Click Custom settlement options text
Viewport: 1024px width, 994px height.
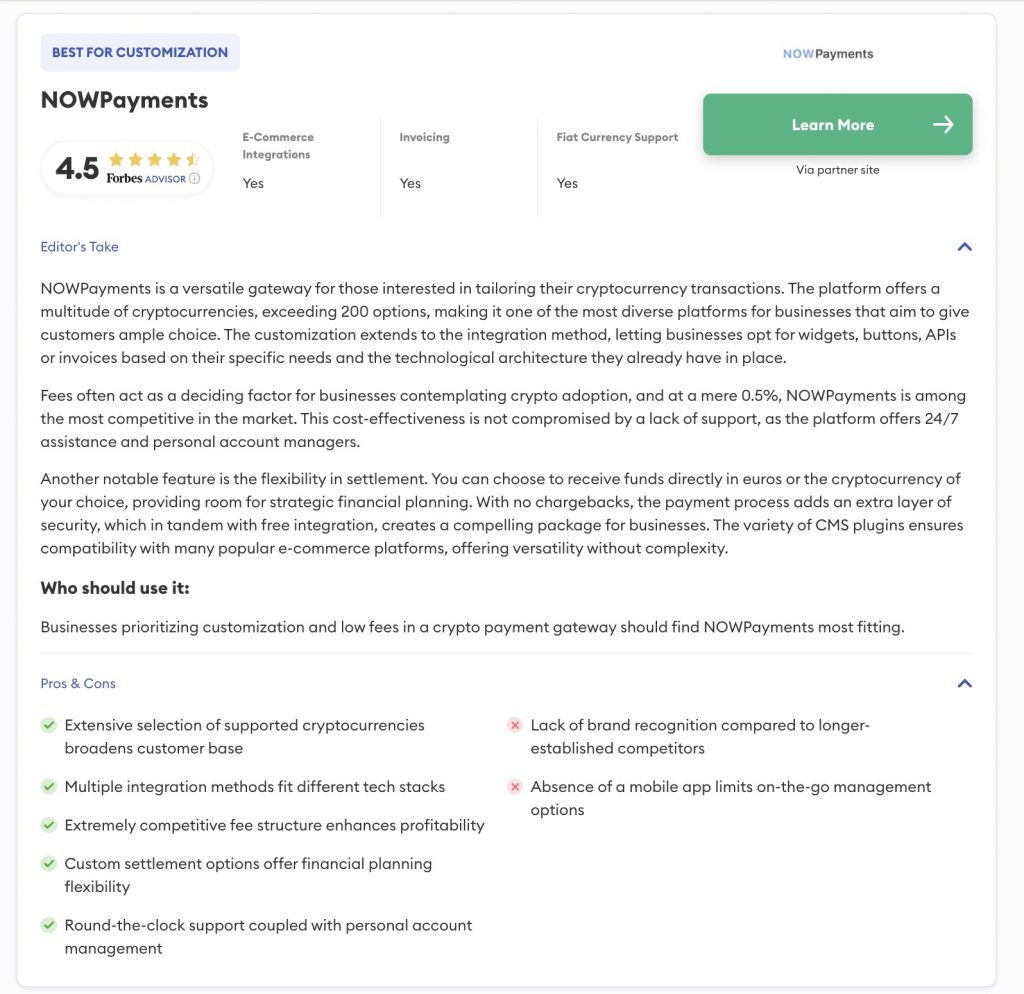[248, 875]
